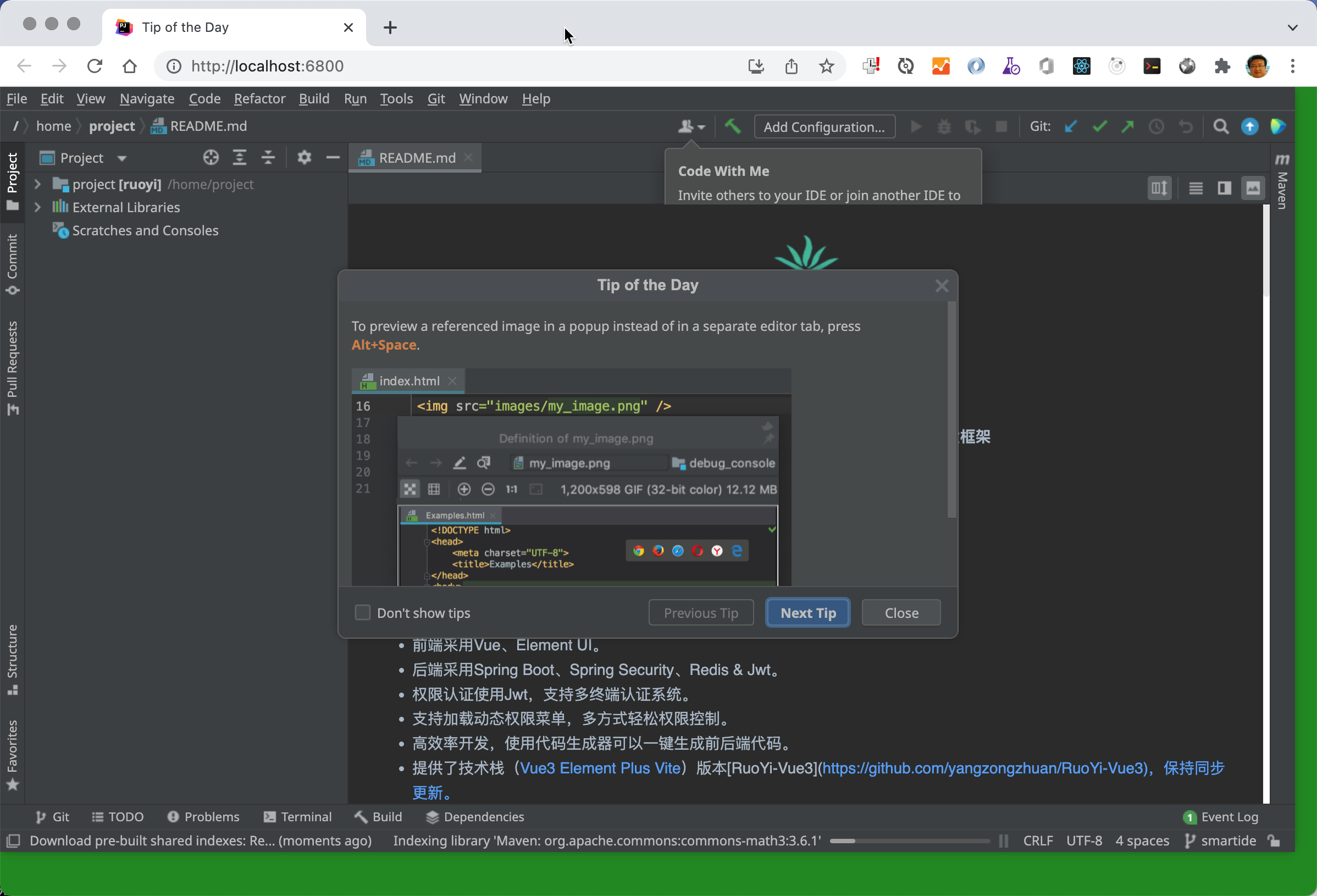The image size is (1317, 896).
Task: Switch to the Terminal tool window tab
Action: pyautogui.click(x=297, y=817)
